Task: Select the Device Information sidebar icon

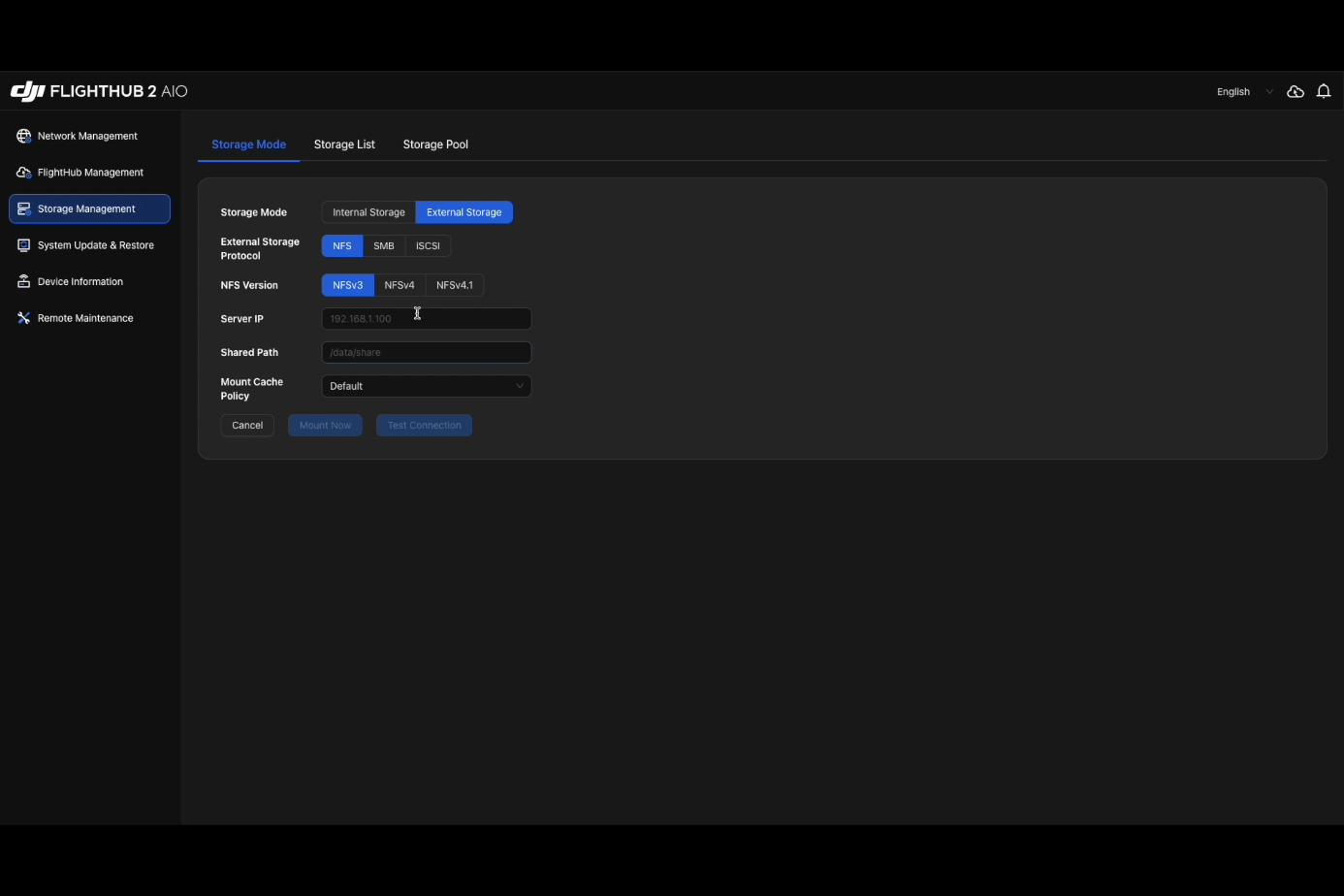Action: [23, 281]
